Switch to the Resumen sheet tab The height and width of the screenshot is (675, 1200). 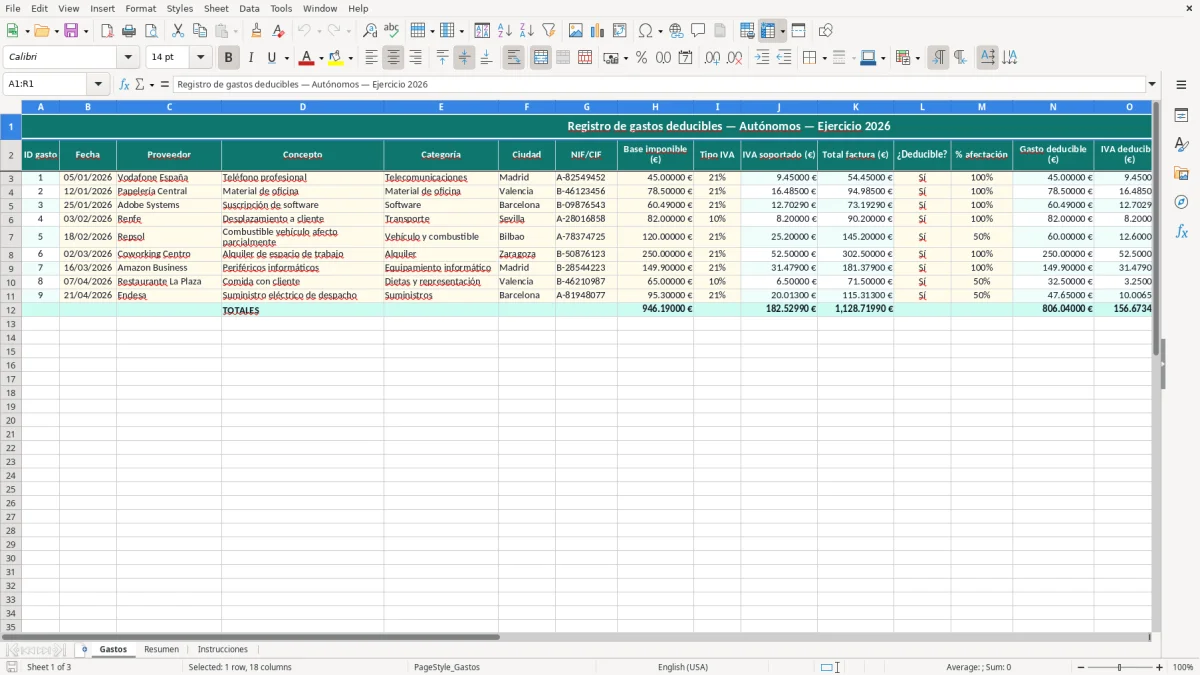pyautogui.click(x=161, y=649)
